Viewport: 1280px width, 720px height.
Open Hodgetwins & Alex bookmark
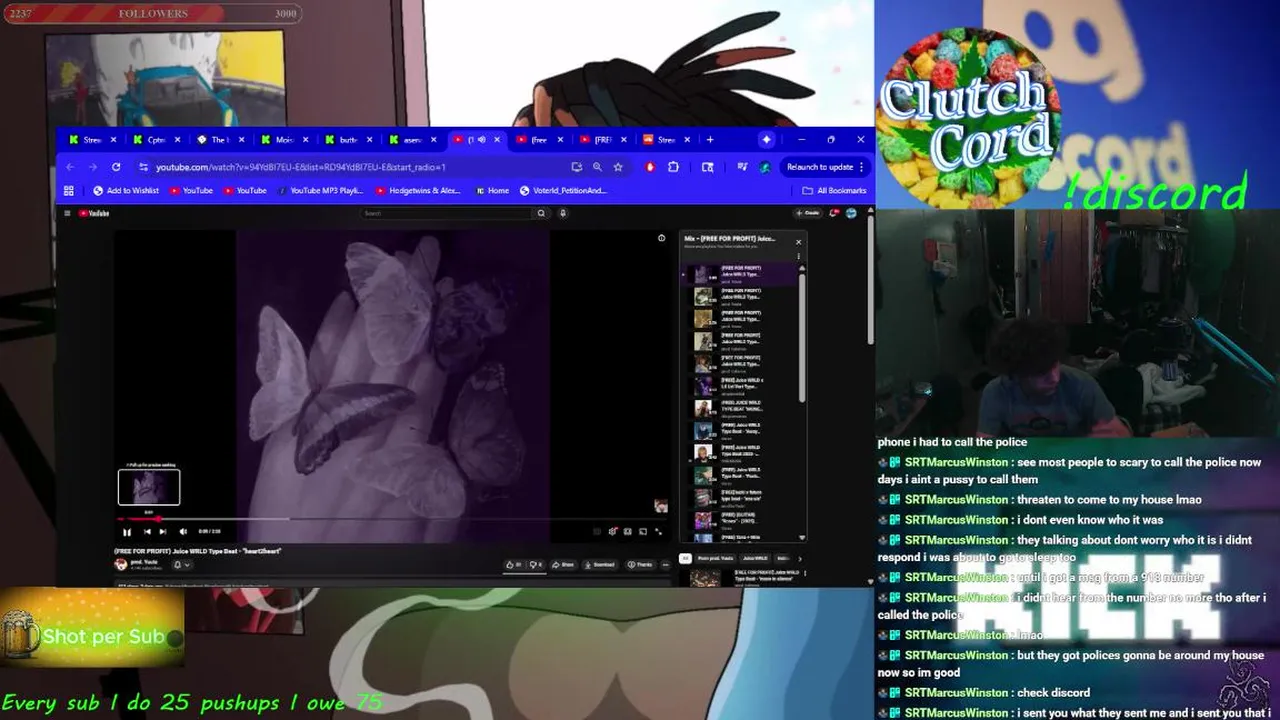point(418,190)
